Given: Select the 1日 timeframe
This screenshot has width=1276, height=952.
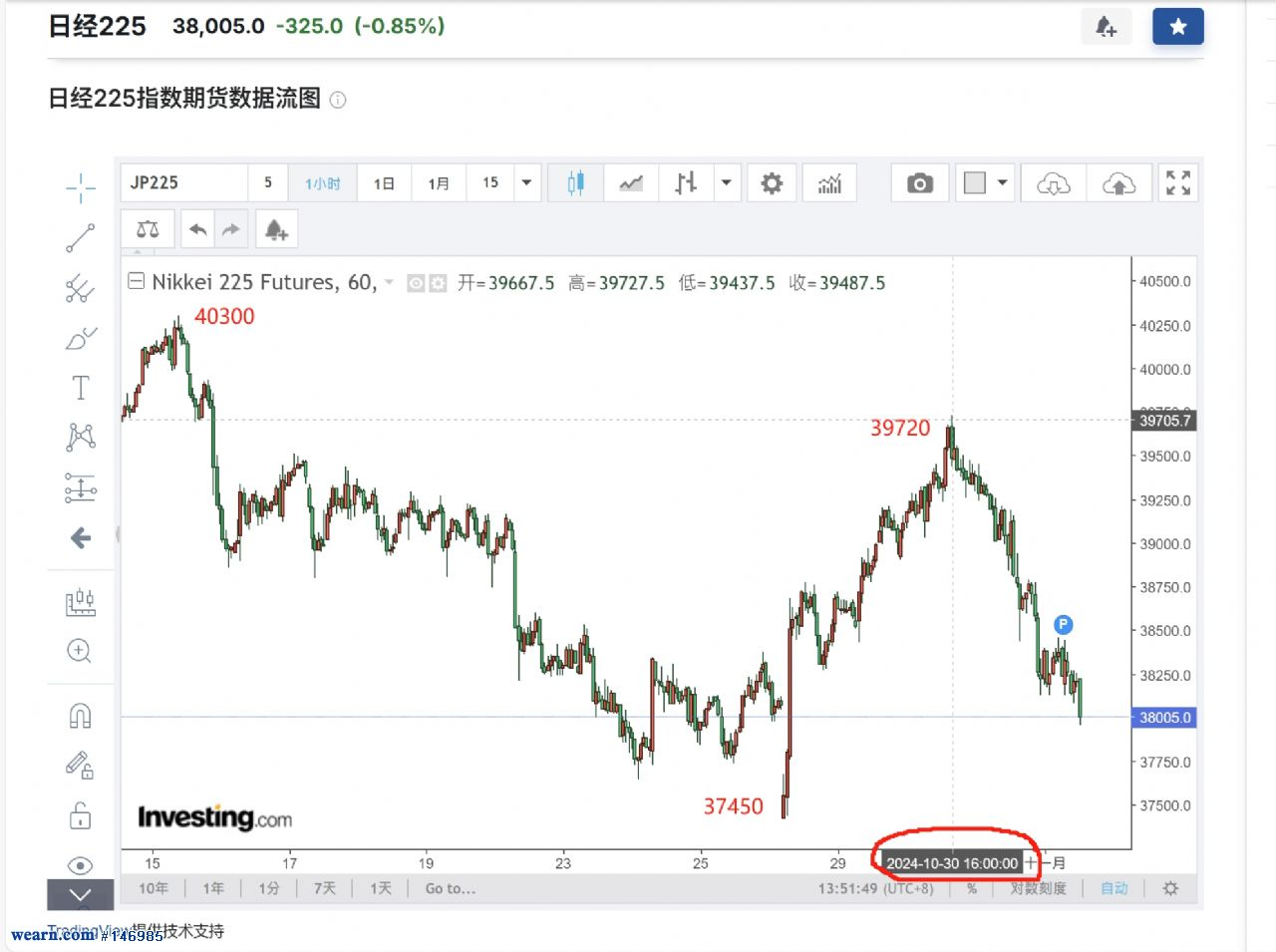Looking at the screenshot, I should point(384,183).
